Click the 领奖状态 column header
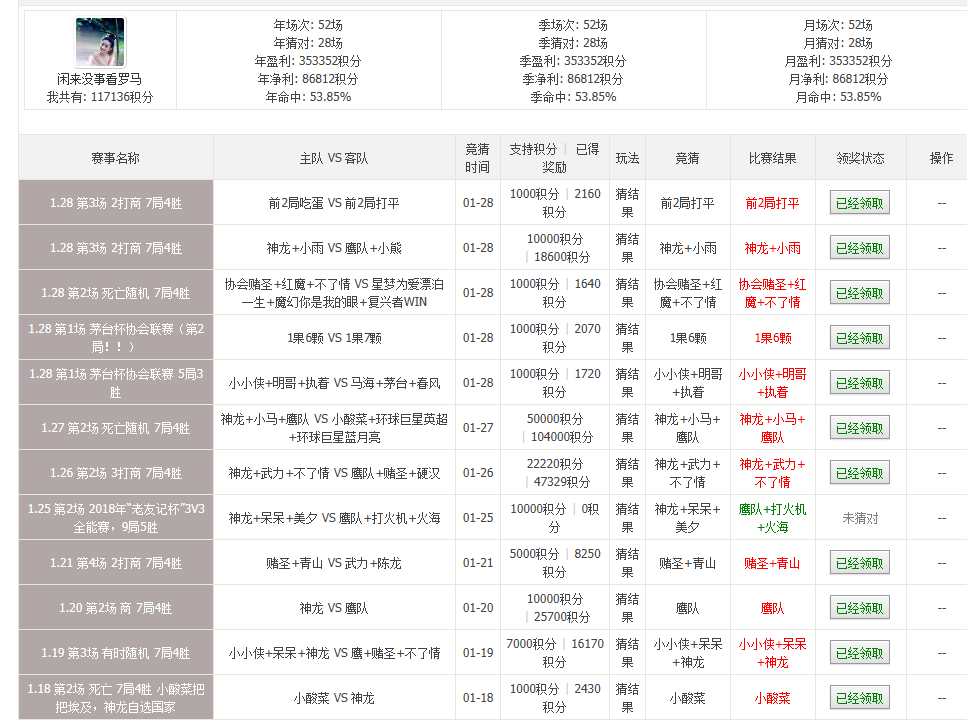Screen dimensions: 967x720 pos(859,158)
